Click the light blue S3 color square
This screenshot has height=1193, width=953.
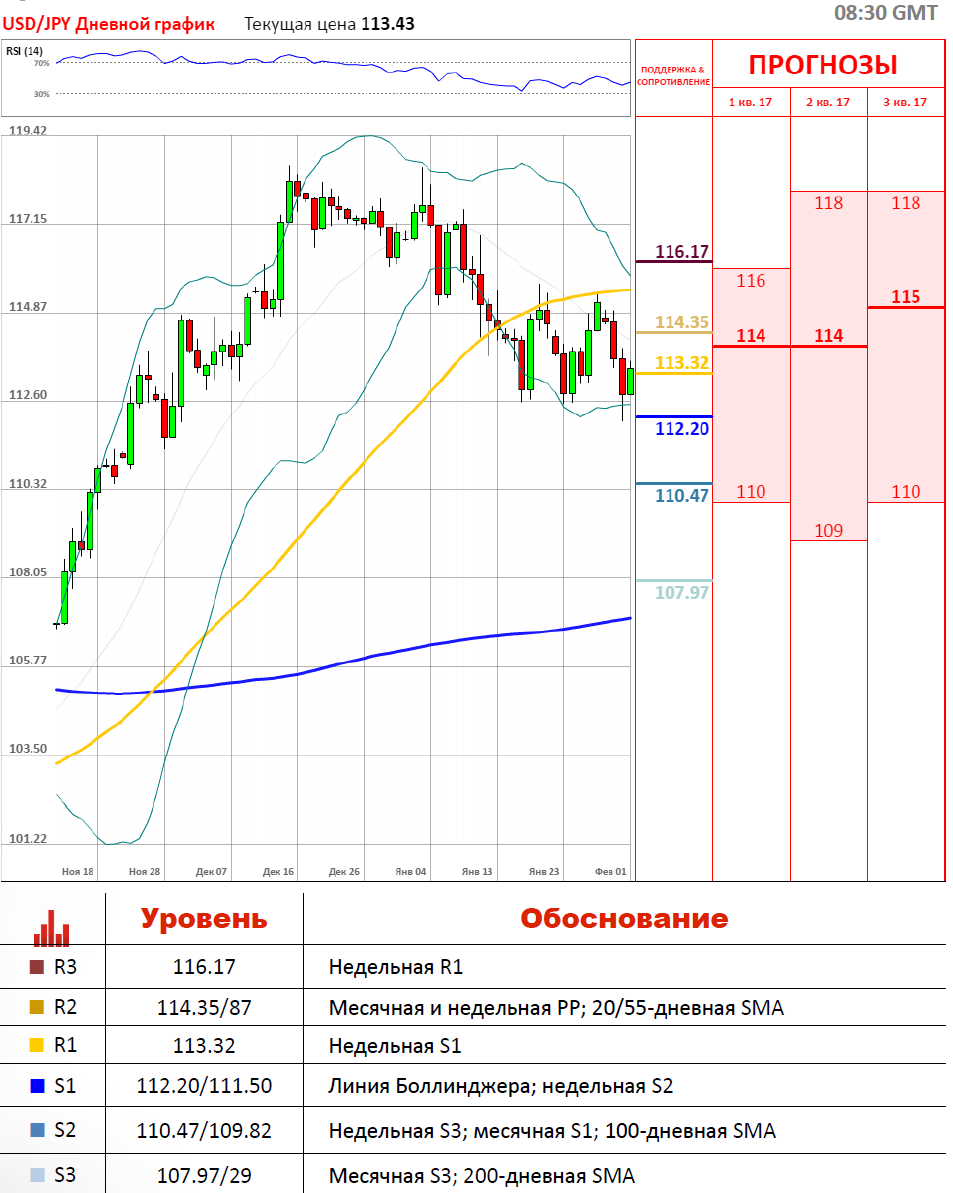(x=37, y=1175)
